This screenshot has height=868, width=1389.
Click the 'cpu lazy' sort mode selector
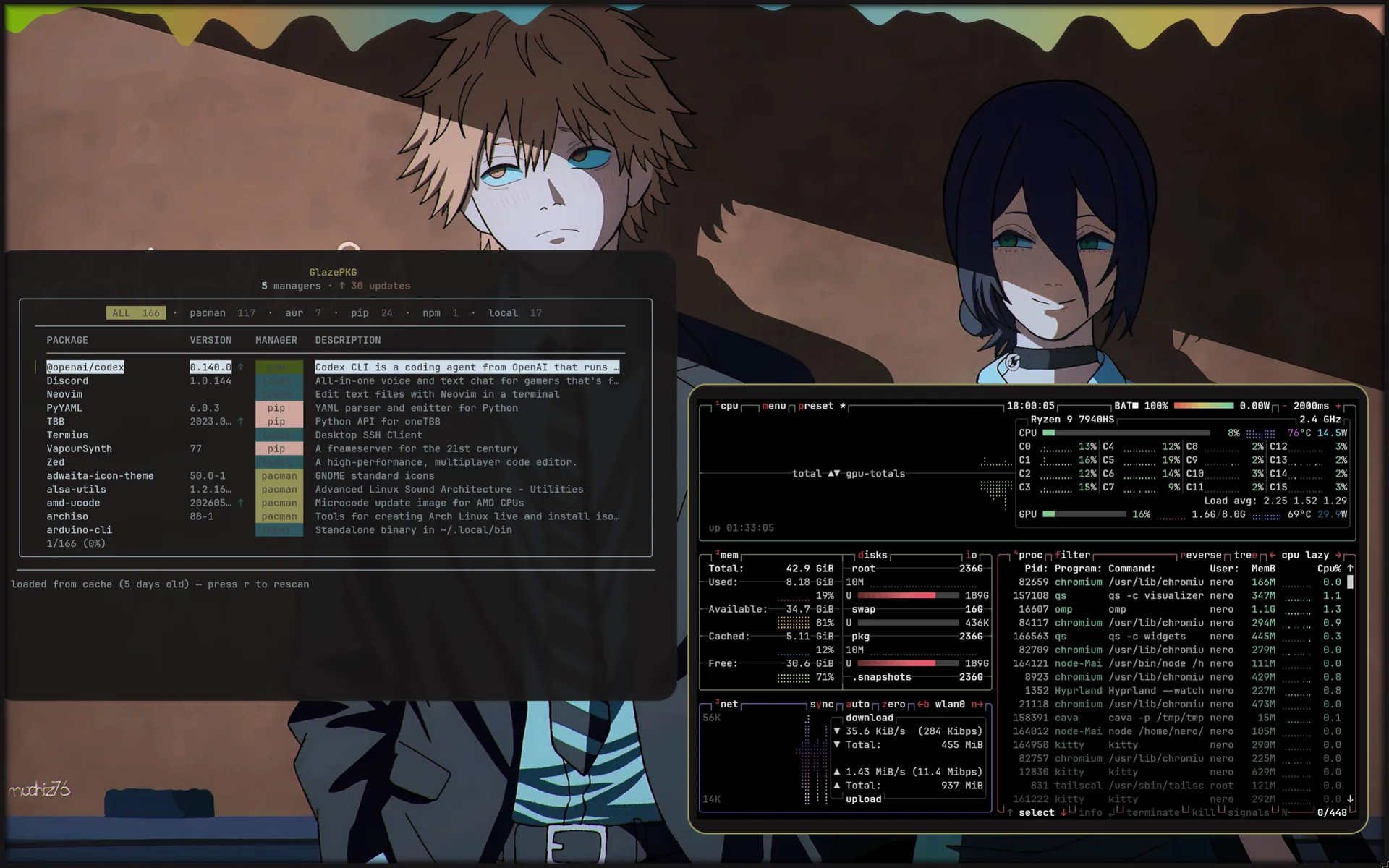point(1305,555)
